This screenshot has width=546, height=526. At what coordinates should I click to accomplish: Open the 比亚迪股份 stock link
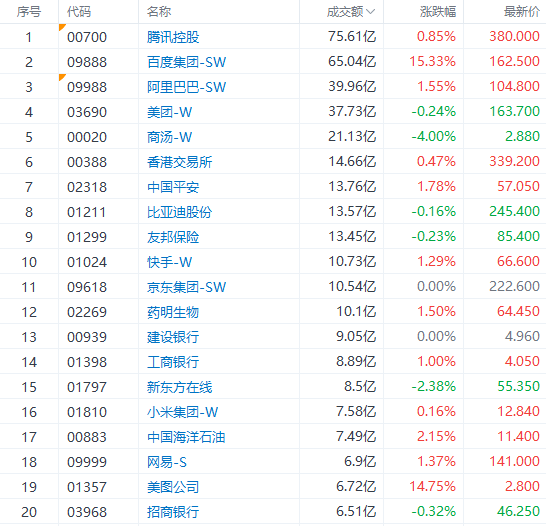179,212
